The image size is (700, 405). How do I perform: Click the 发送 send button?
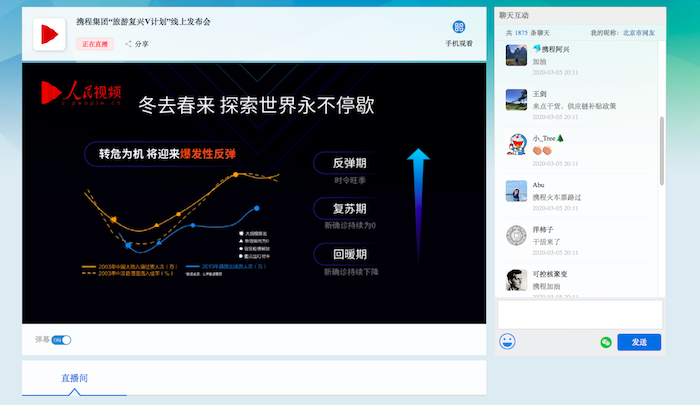[x=639, y=342]
